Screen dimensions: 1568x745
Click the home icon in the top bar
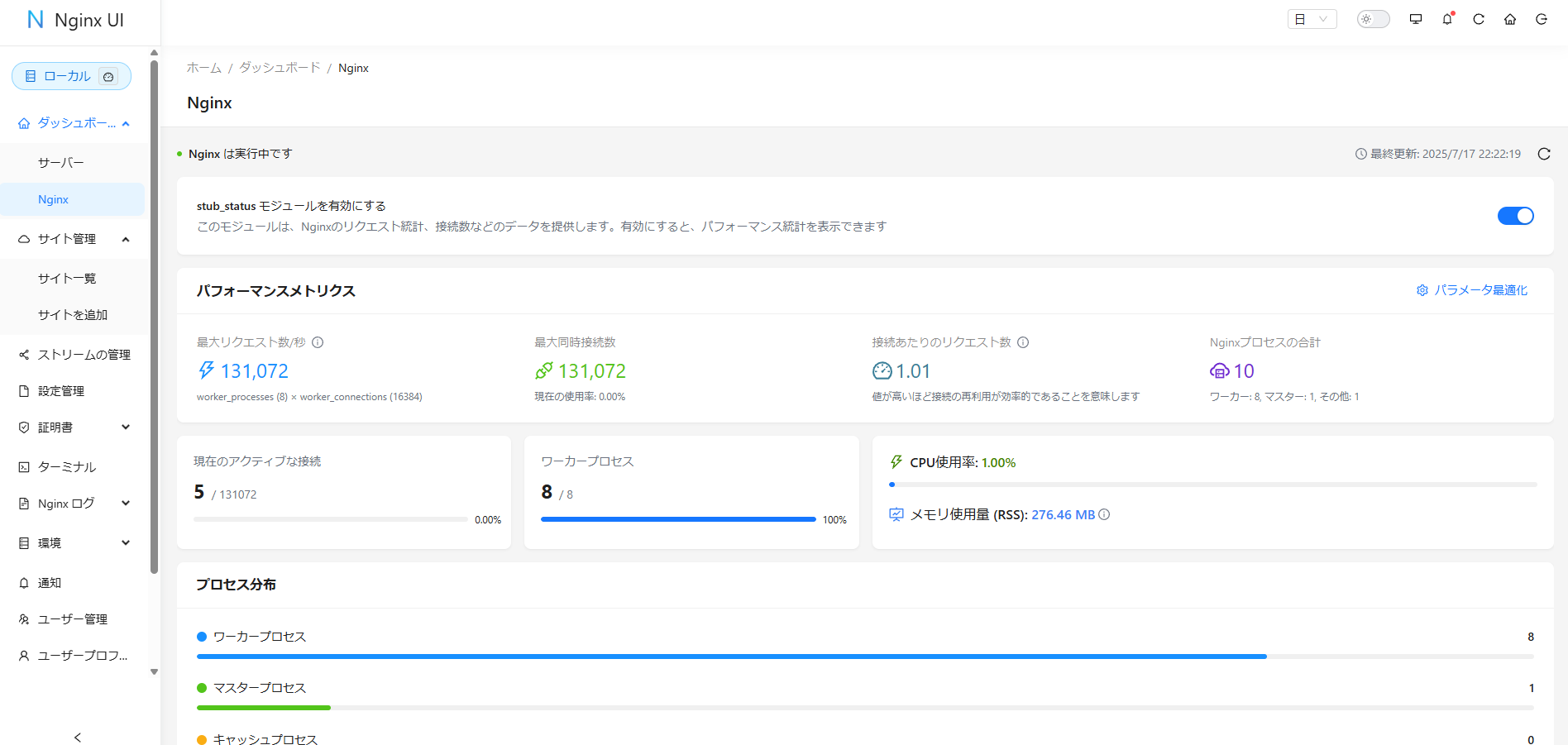1509,18
